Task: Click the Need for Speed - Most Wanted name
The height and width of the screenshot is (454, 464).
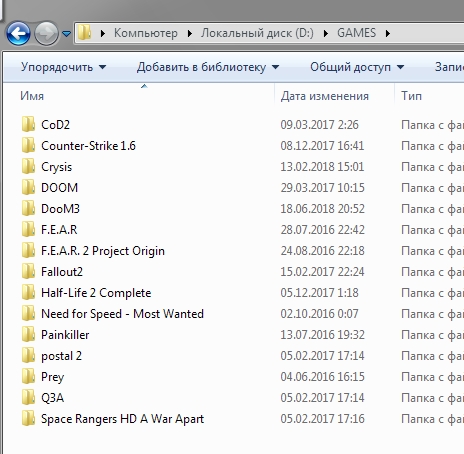Action: coord(122,314)
